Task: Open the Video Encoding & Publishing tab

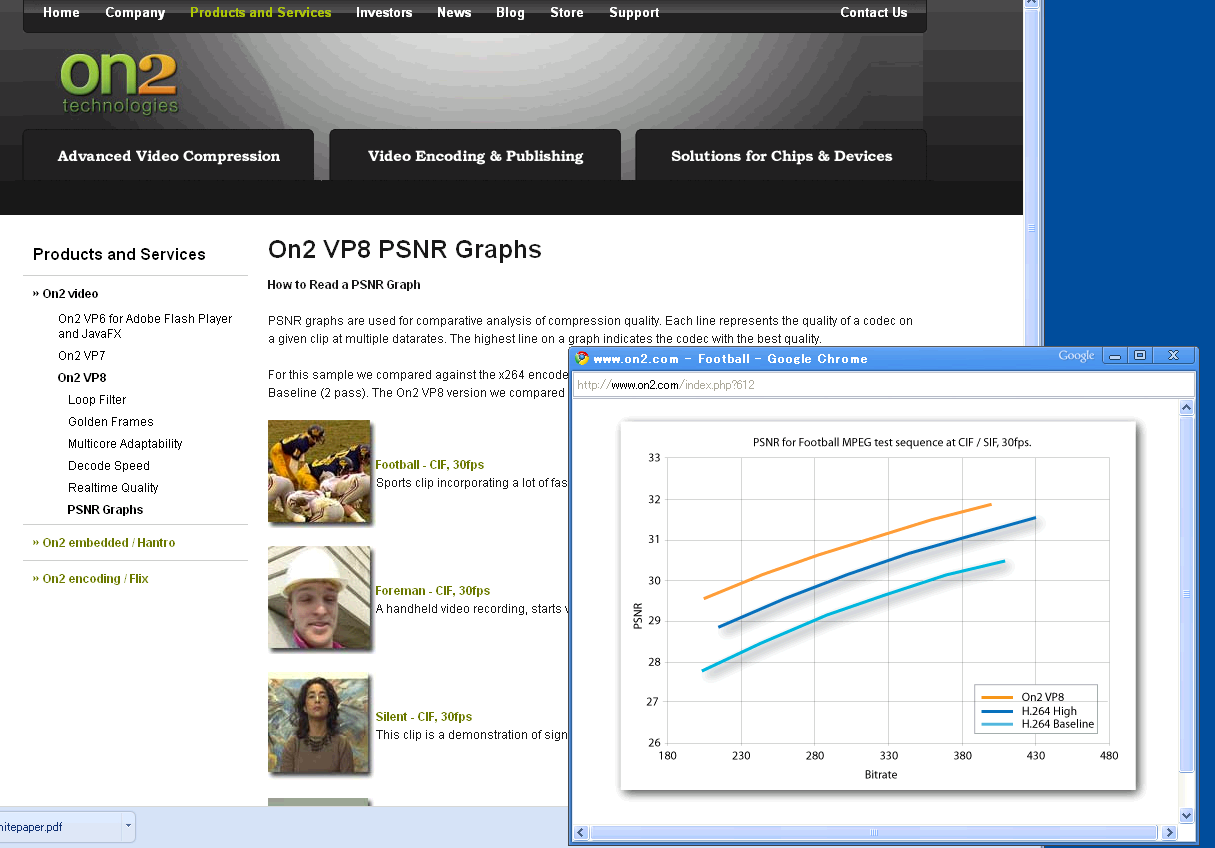Action: (x=475, y=156)
